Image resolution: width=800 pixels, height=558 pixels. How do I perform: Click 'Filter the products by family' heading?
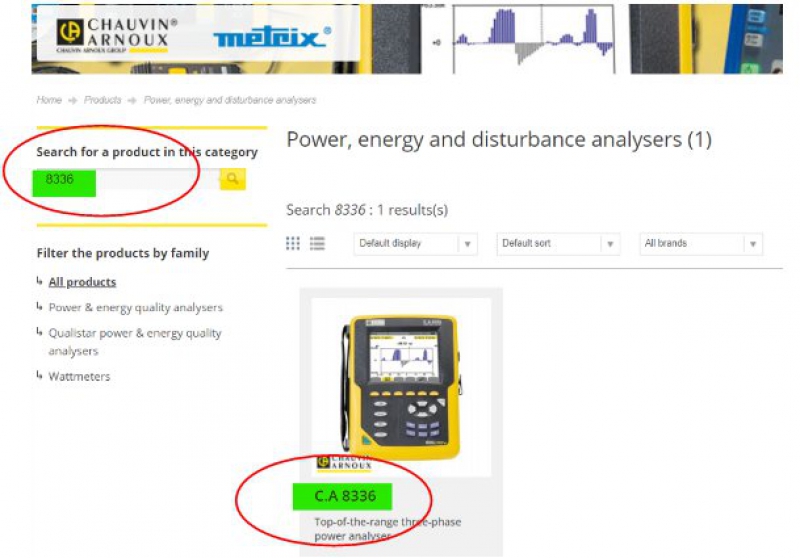coord(123,253)
